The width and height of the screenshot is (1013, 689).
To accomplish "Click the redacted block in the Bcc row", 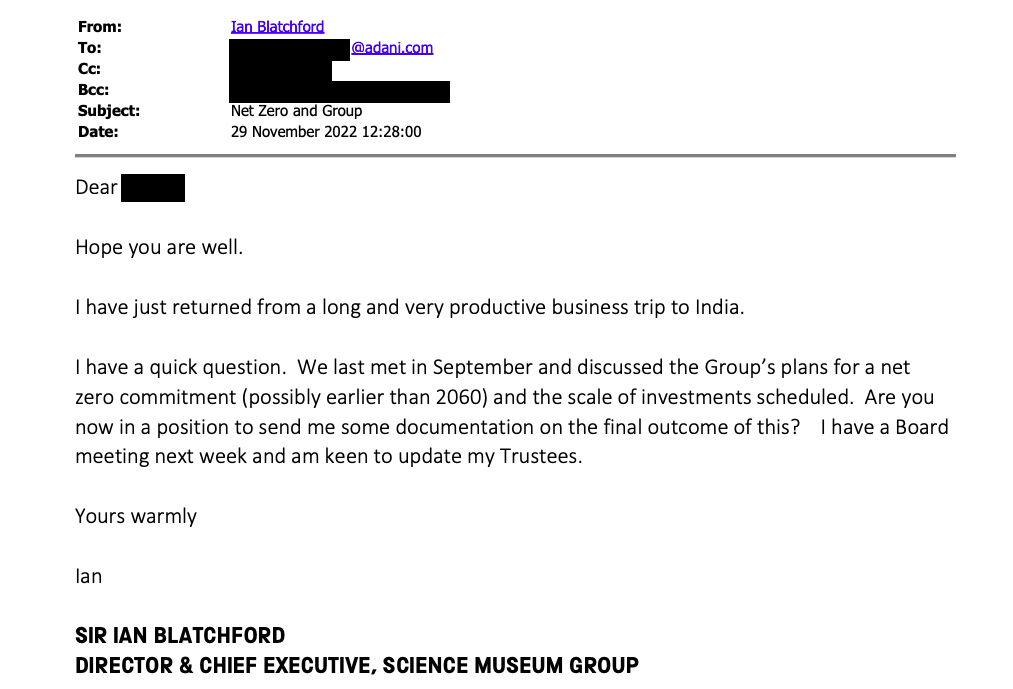I will pyautogui.click(x=340, y=91).
